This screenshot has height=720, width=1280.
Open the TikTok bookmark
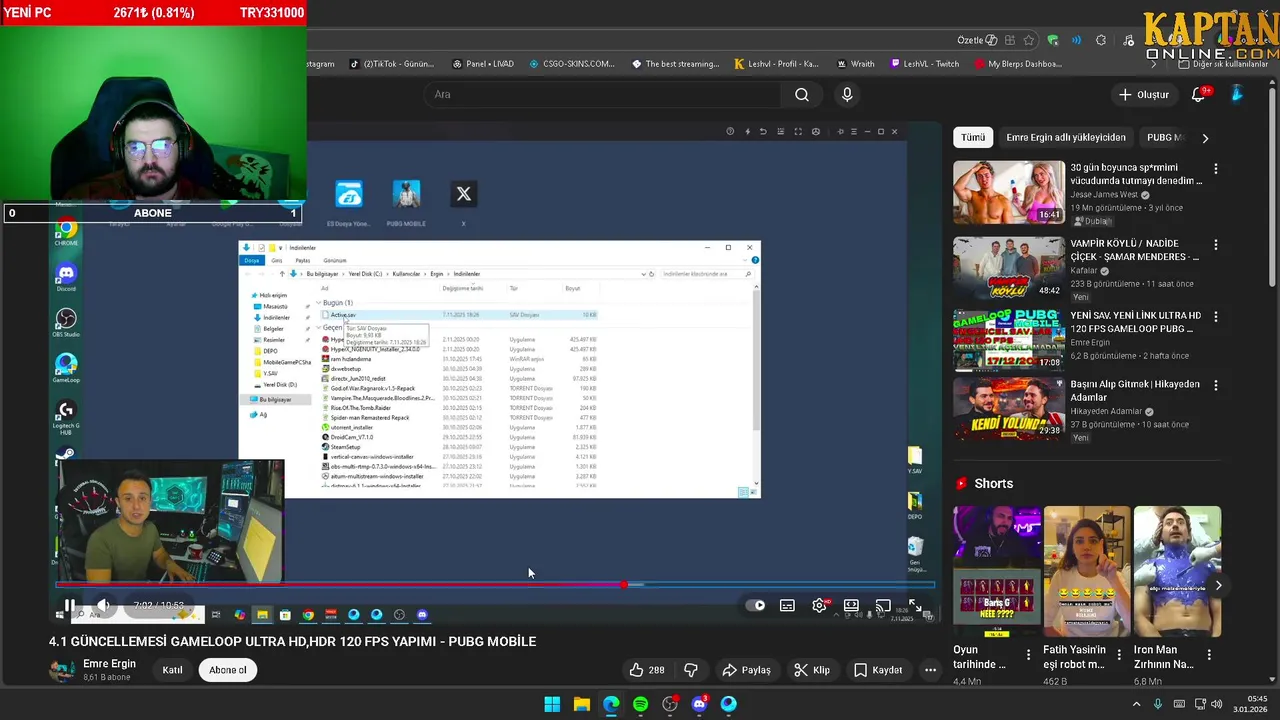click(x=392, y=64)
